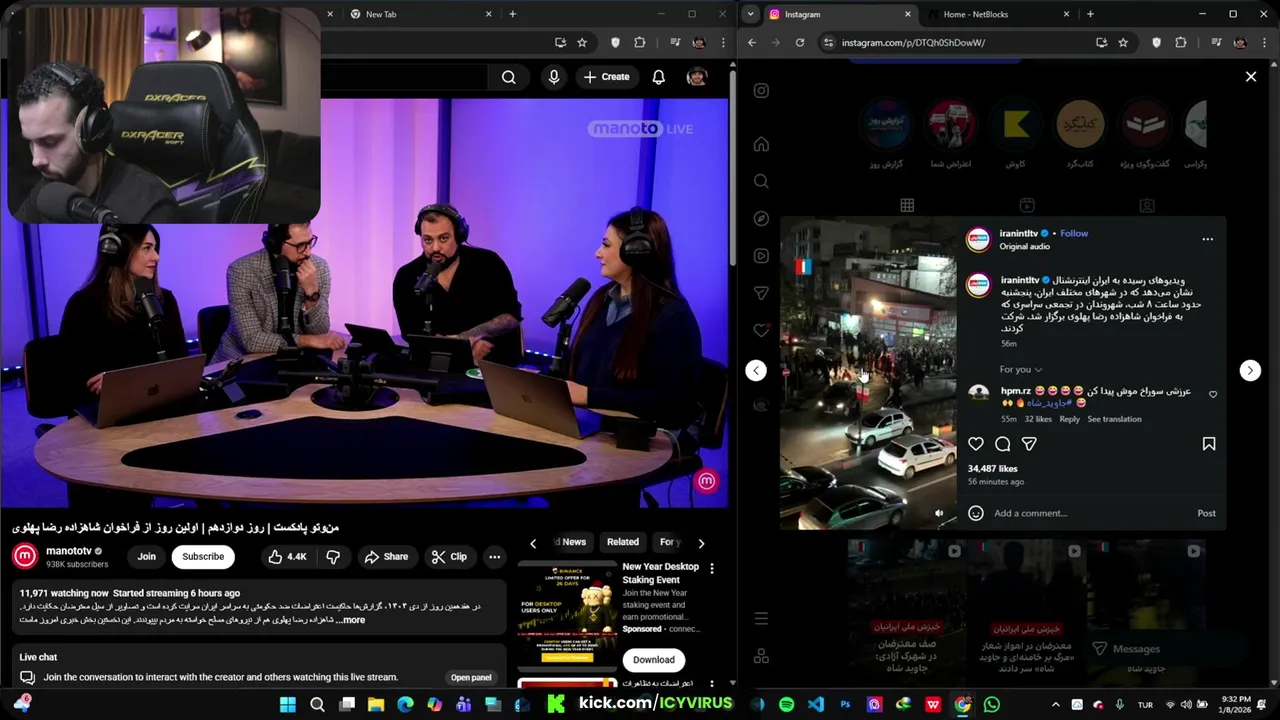
Task: Like the Instagram post with heart
Action: pos(976,444)
